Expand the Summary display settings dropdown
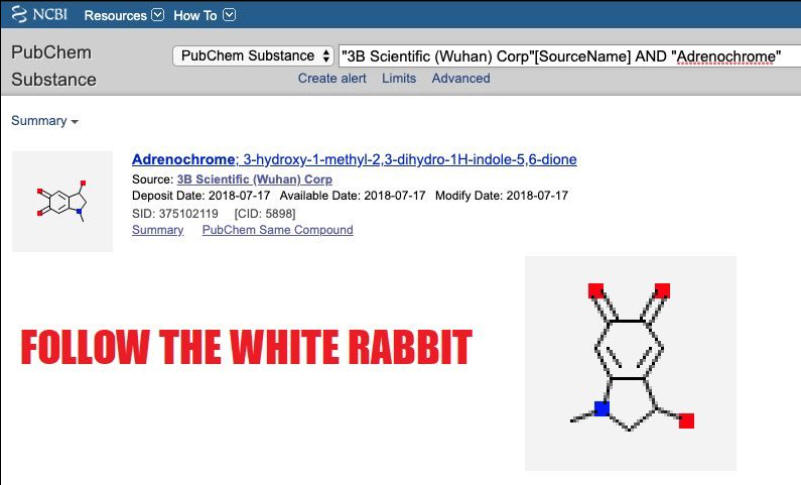The height and width of the screenshot is (485, 801). [44, 121]
